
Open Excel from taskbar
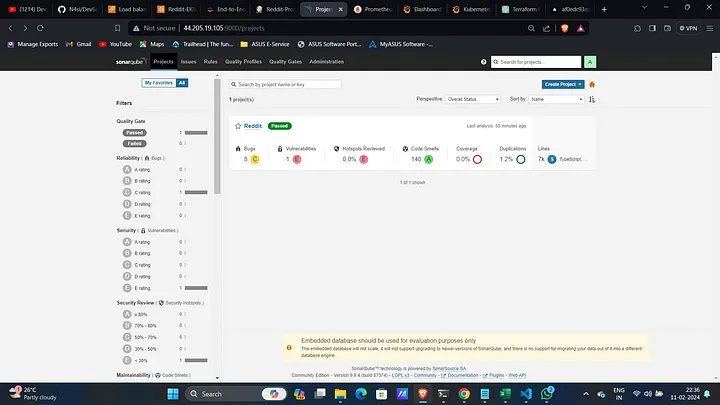point(505,394)
